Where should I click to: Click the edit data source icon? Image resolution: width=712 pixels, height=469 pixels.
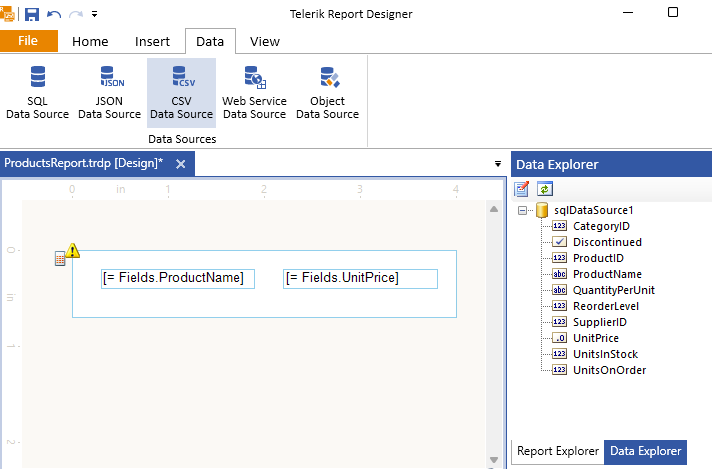522,188
